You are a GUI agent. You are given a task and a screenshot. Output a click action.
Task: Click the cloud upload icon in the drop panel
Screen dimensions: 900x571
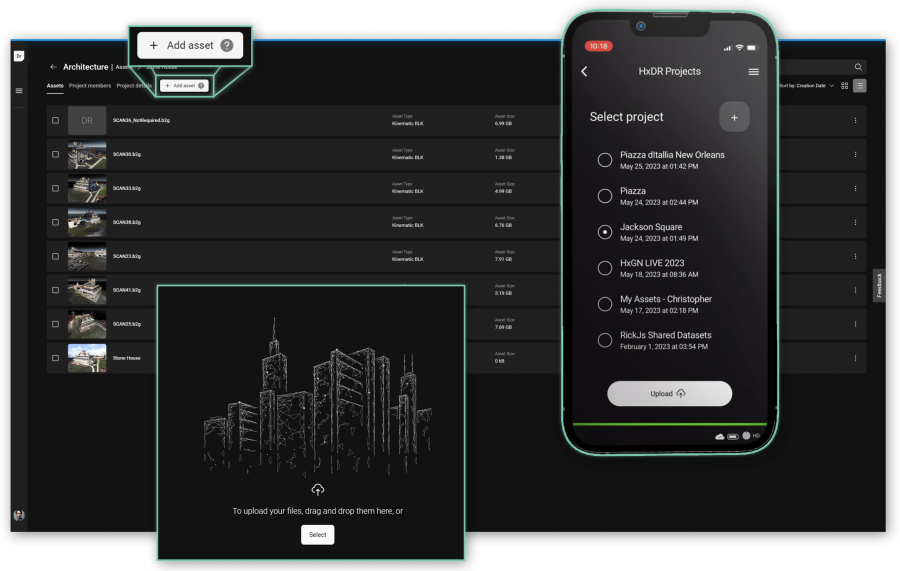(317, 490)
